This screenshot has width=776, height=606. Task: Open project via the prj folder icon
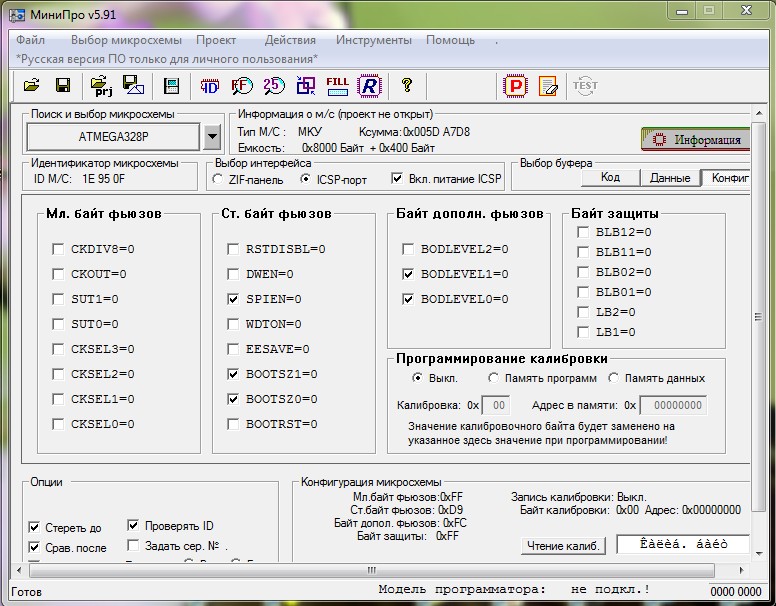(101, 86)
